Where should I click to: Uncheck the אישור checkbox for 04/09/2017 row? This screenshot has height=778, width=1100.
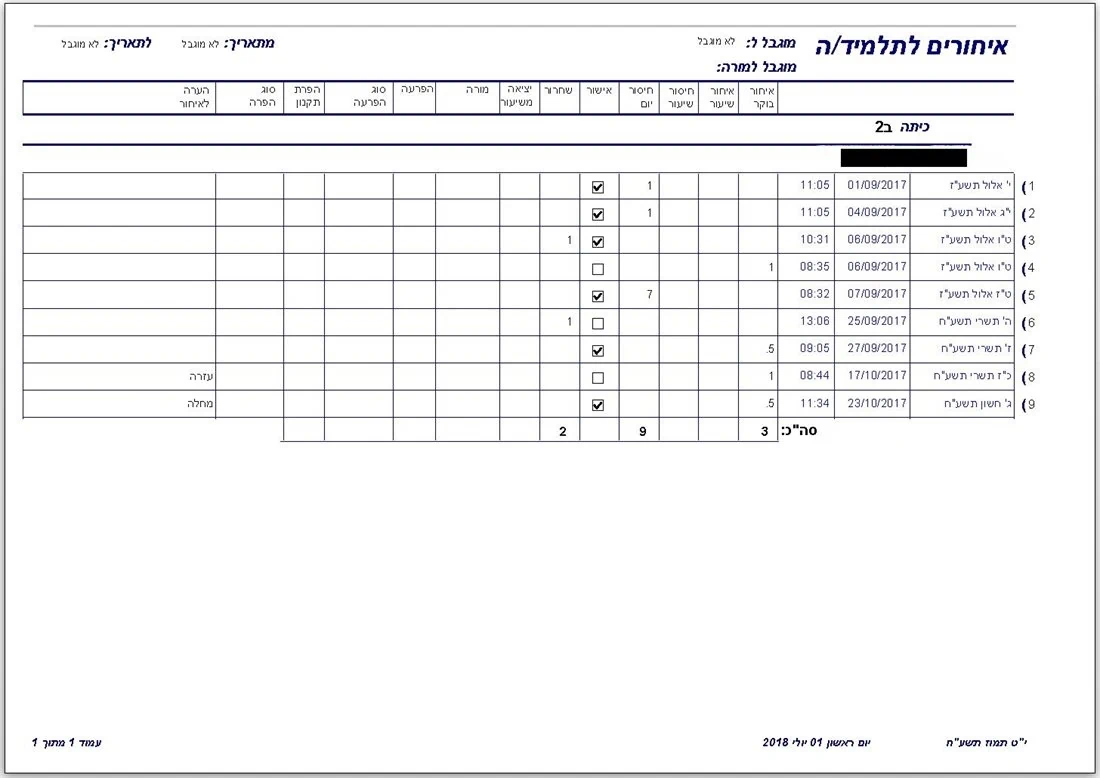[x=598, y=215]
